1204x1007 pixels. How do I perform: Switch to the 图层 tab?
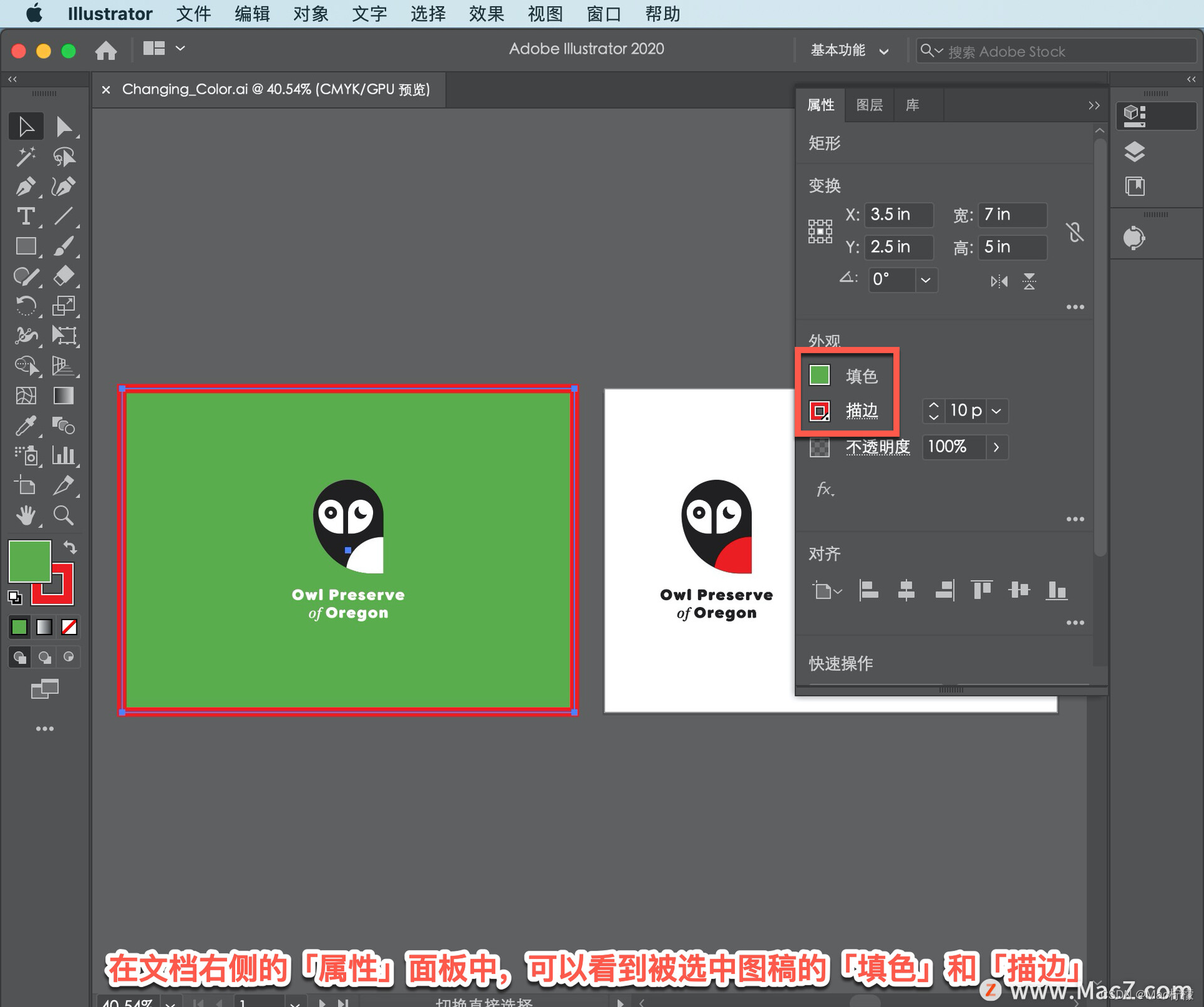coord(869,105)
